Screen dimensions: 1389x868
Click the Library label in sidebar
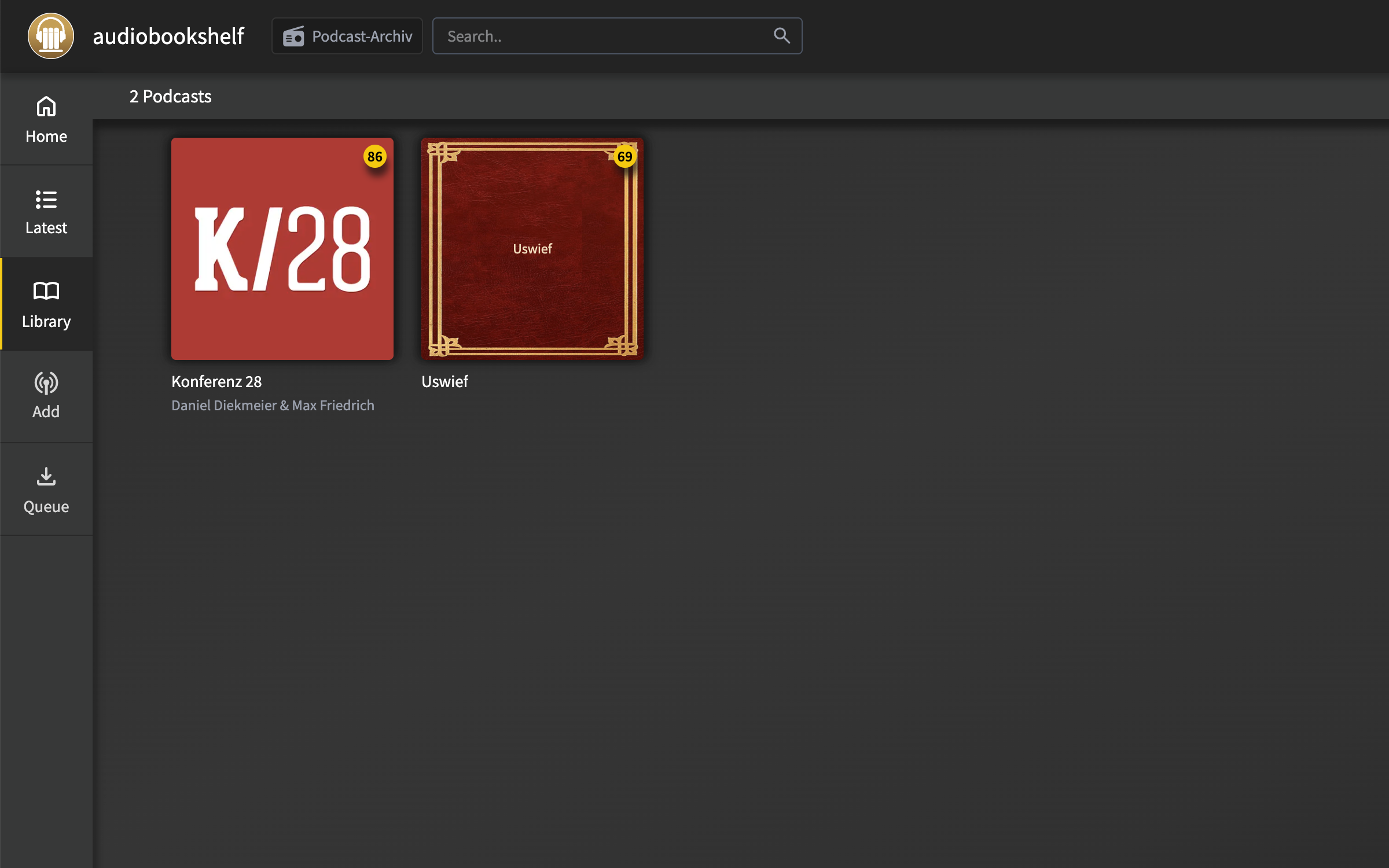pos(46,322)
